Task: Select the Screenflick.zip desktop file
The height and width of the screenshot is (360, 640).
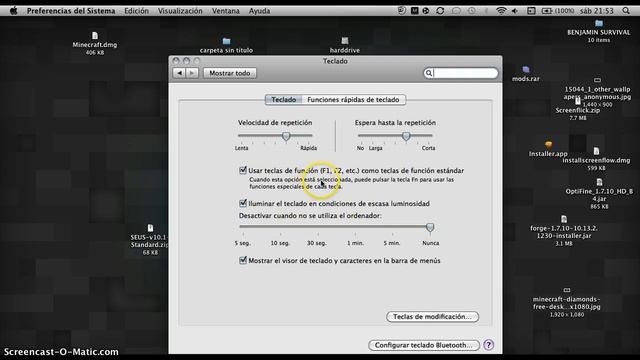Action: click(x=578, y=109)
